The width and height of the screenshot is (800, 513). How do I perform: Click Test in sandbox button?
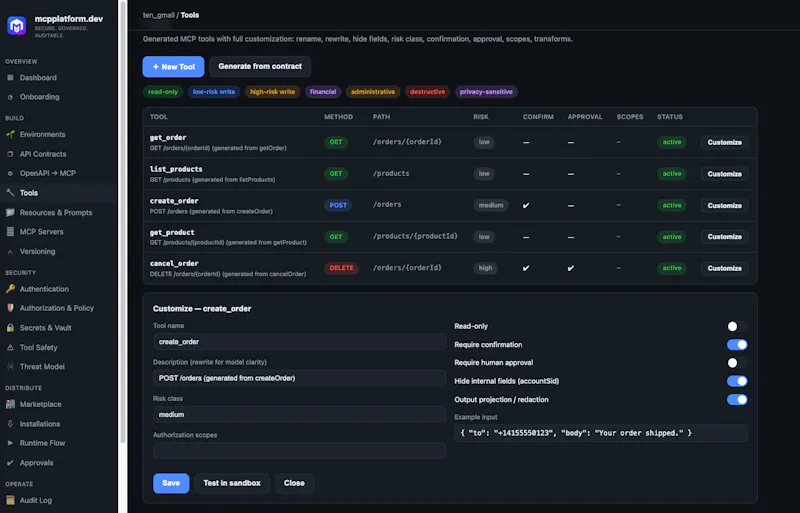tap(232, 483)
